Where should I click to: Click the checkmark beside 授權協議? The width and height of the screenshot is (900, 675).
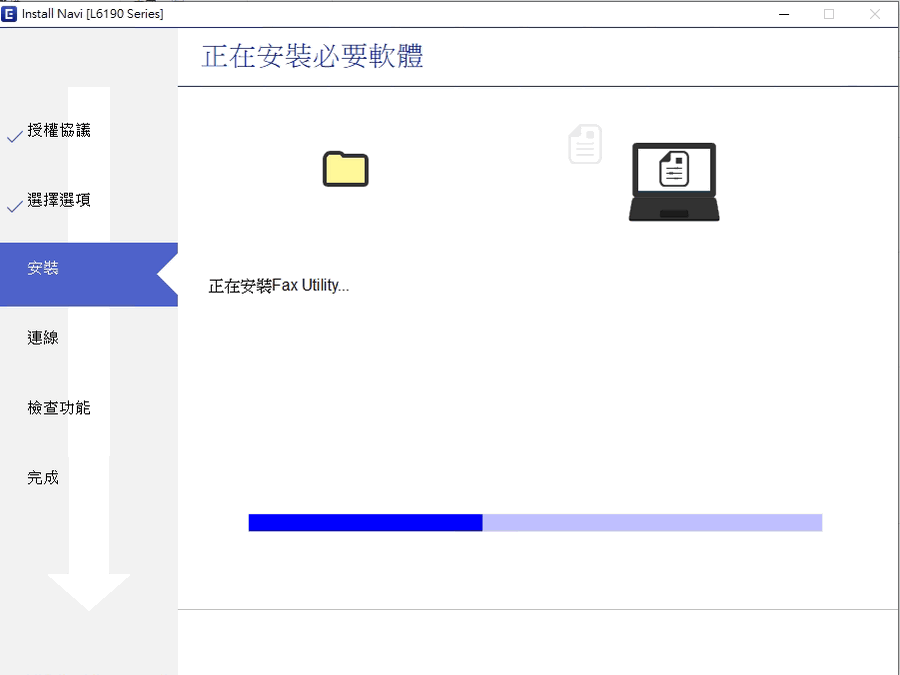[x=14, y=136]
